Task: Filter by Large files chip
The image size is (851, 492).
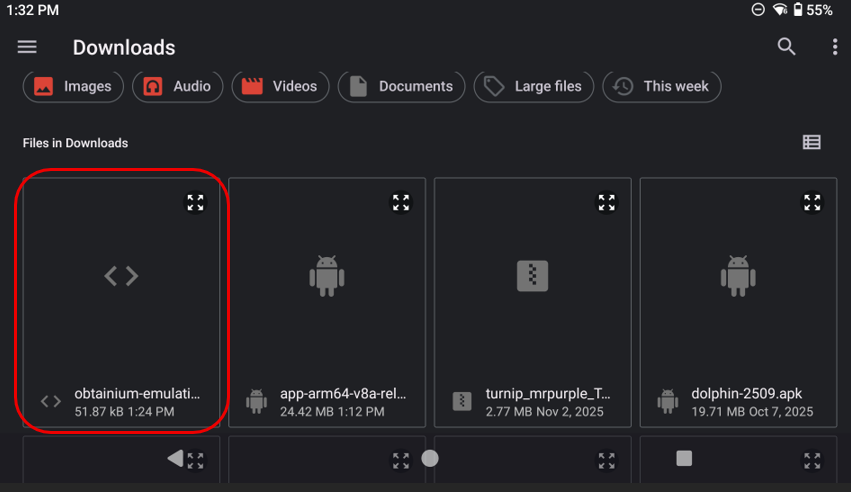Action: (534, 86)
